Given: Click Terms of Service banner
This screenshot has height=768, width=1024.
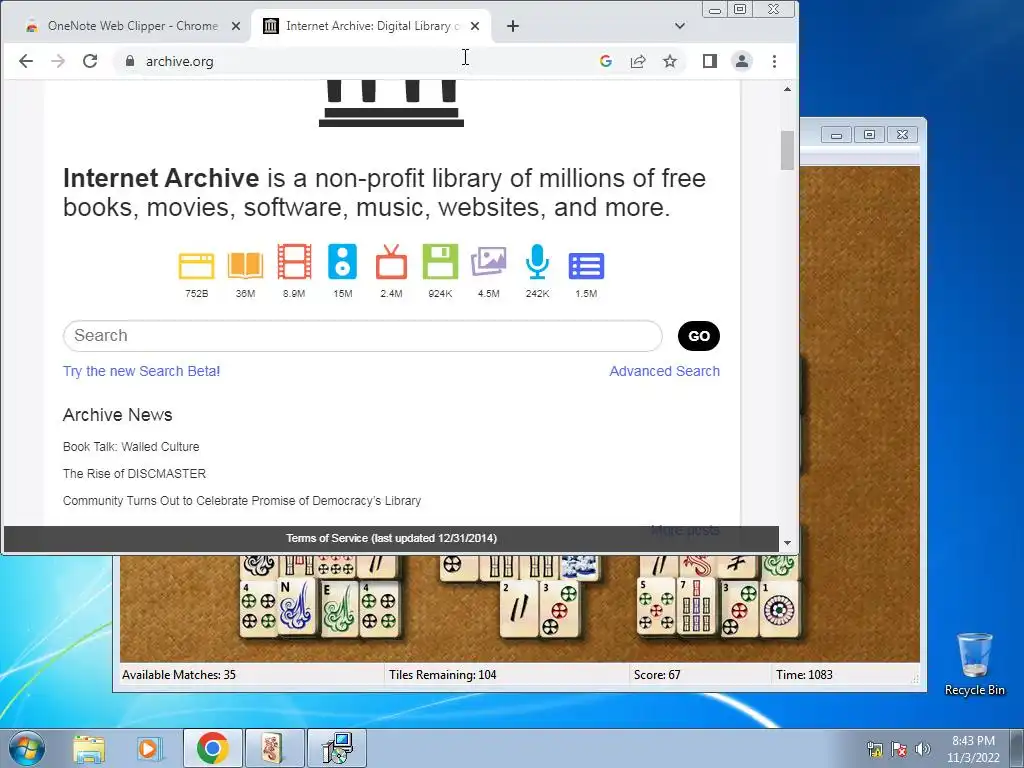Looking at the screenshot, I should coord(391,538).
